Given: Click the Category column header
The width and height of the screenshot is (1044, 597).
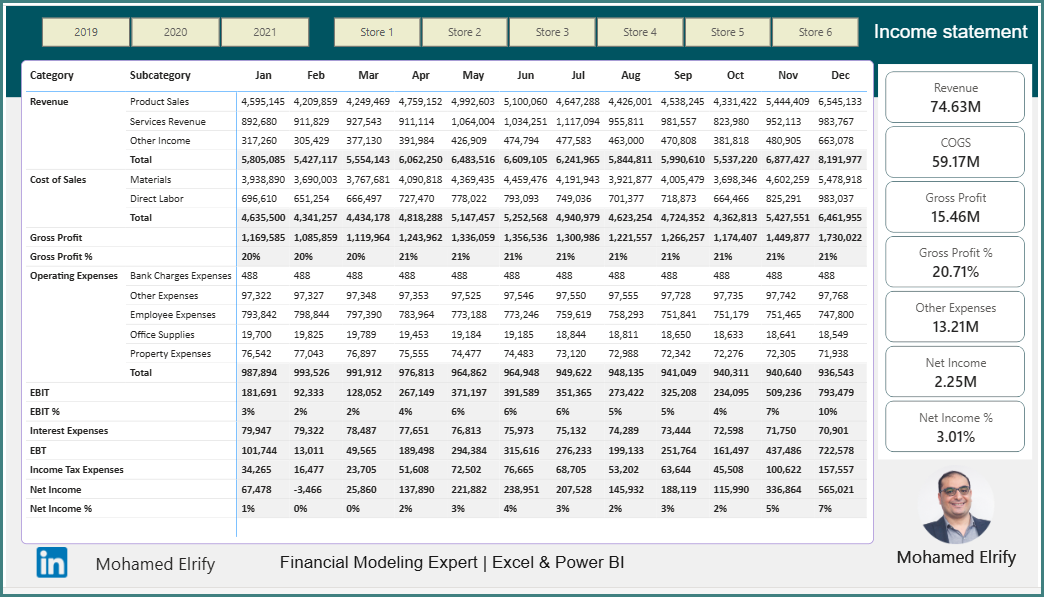Looking at the screenshot, I should coord(52,75).
